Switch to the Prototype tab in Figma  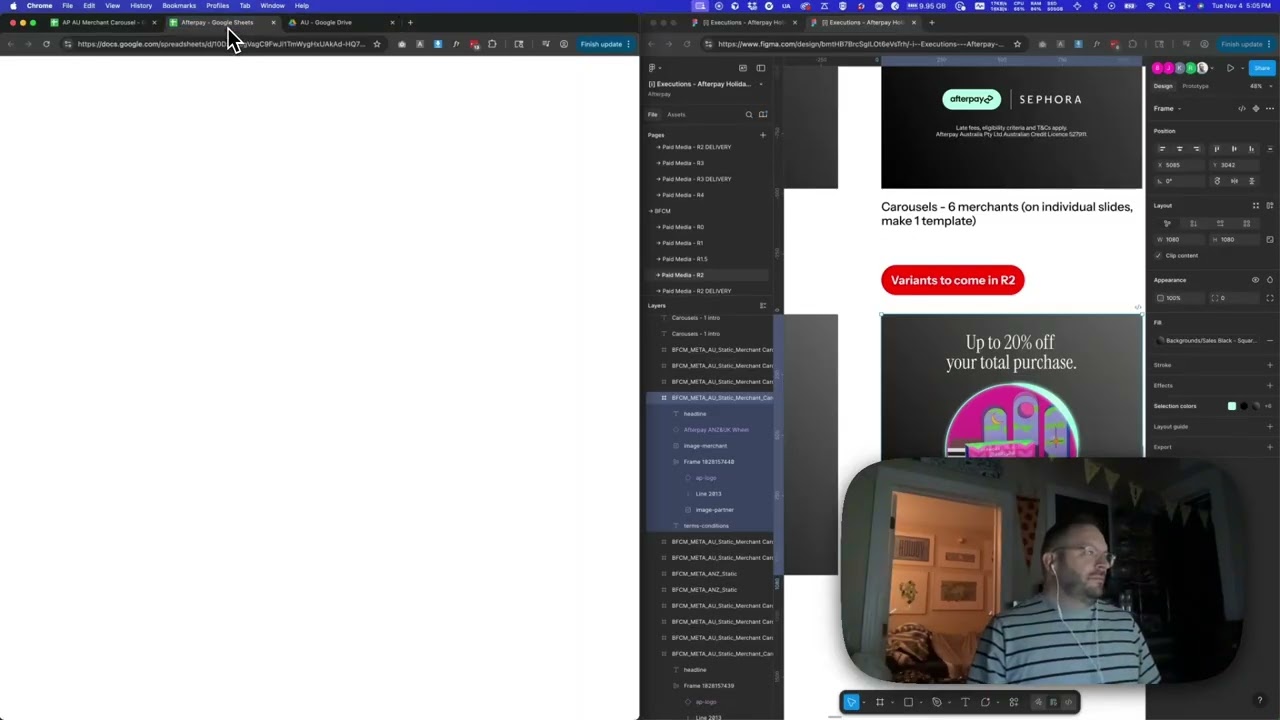[1196, 86]
